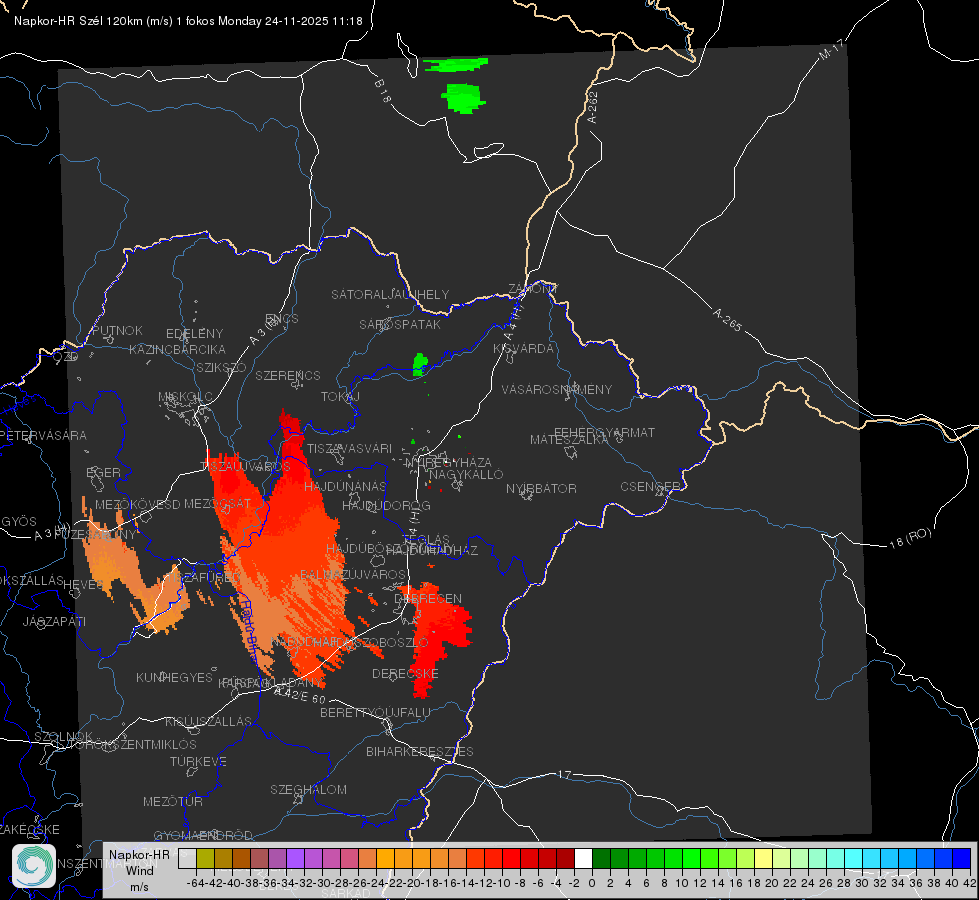979x900 pixels.
Task: Click the MEZŐTÚR city label
Action: pos(172,801)
